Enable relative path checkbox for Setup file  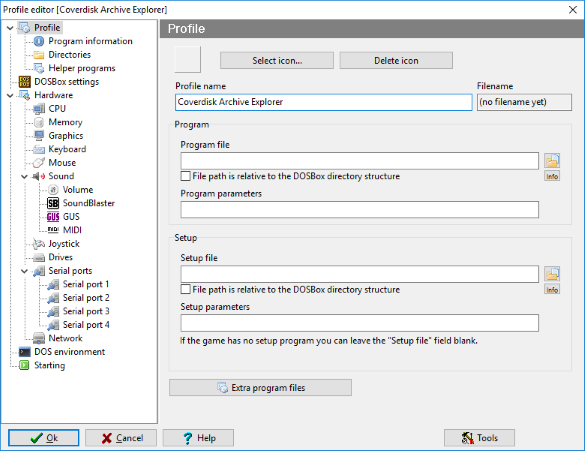coord(185,289)
